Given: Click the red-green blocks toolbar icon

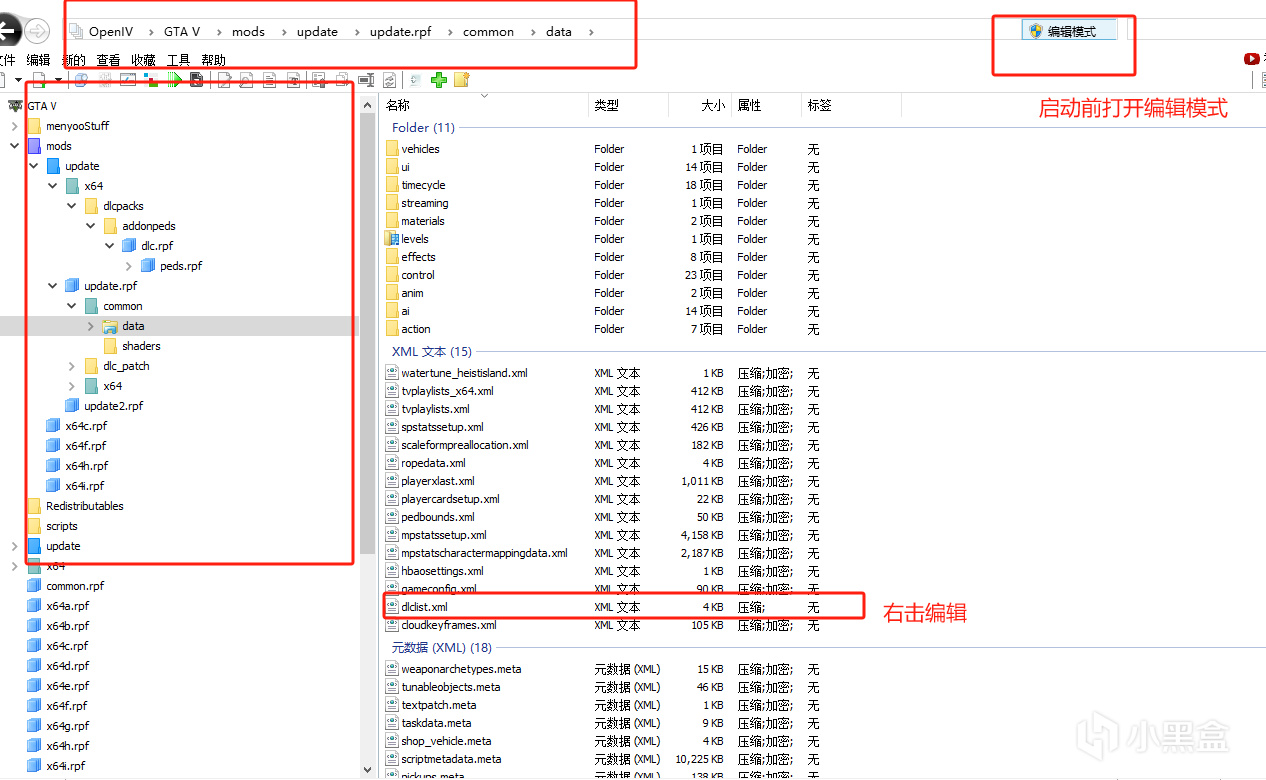Looking at the screenshot, I should [x=152, y=79].
